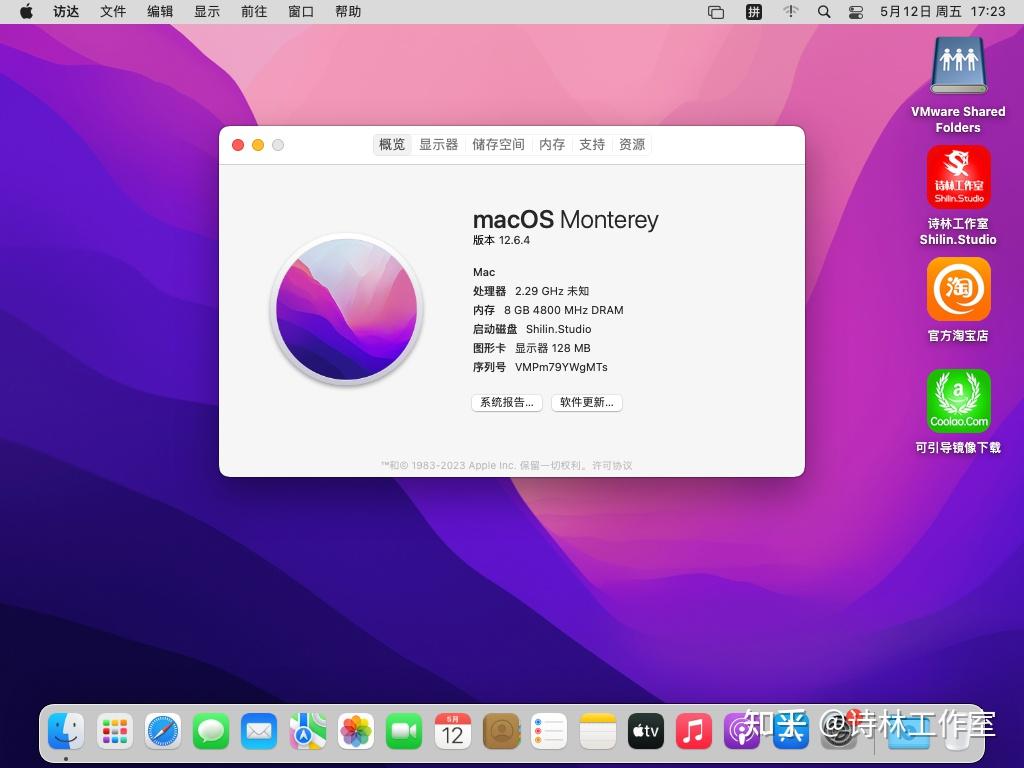This screenshot has height=768, width=1024.
Task: Click the macOS Monterey title text
Action: click(566, 219)
